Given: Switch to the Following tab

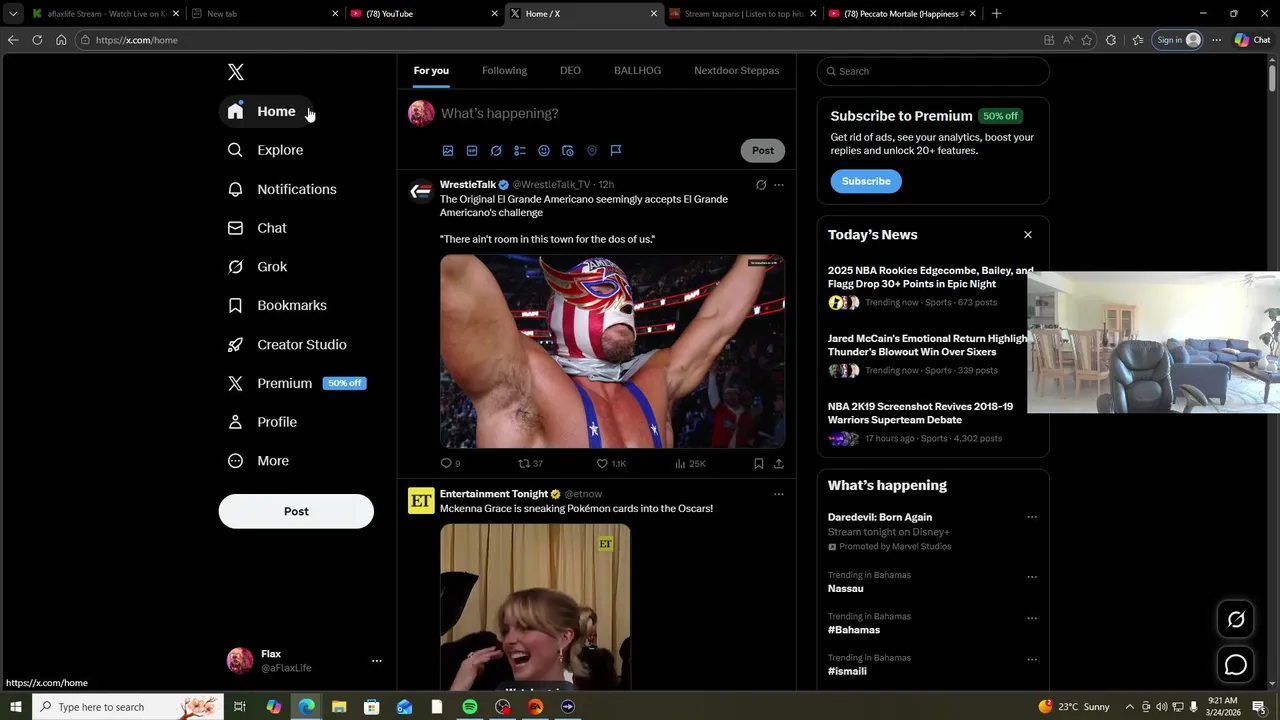Looking at the screenshot, I should tap(504, 71).
